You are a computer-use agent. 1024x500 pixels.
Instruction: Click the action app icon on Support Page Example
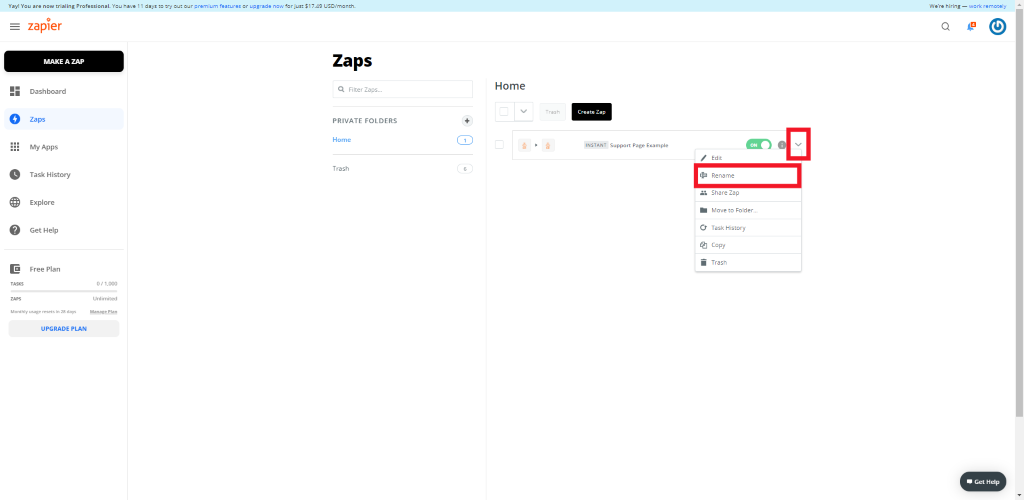click(548, 145)
